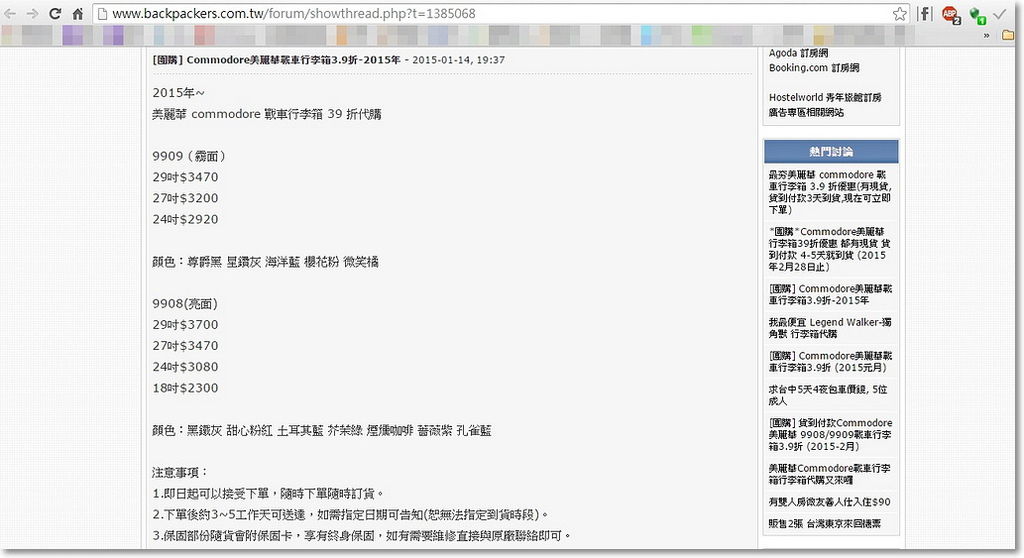Open 有雙人房徵友善人仕入住$90 thread
The image size is (1024, 558).
click(x=829, y=502)
